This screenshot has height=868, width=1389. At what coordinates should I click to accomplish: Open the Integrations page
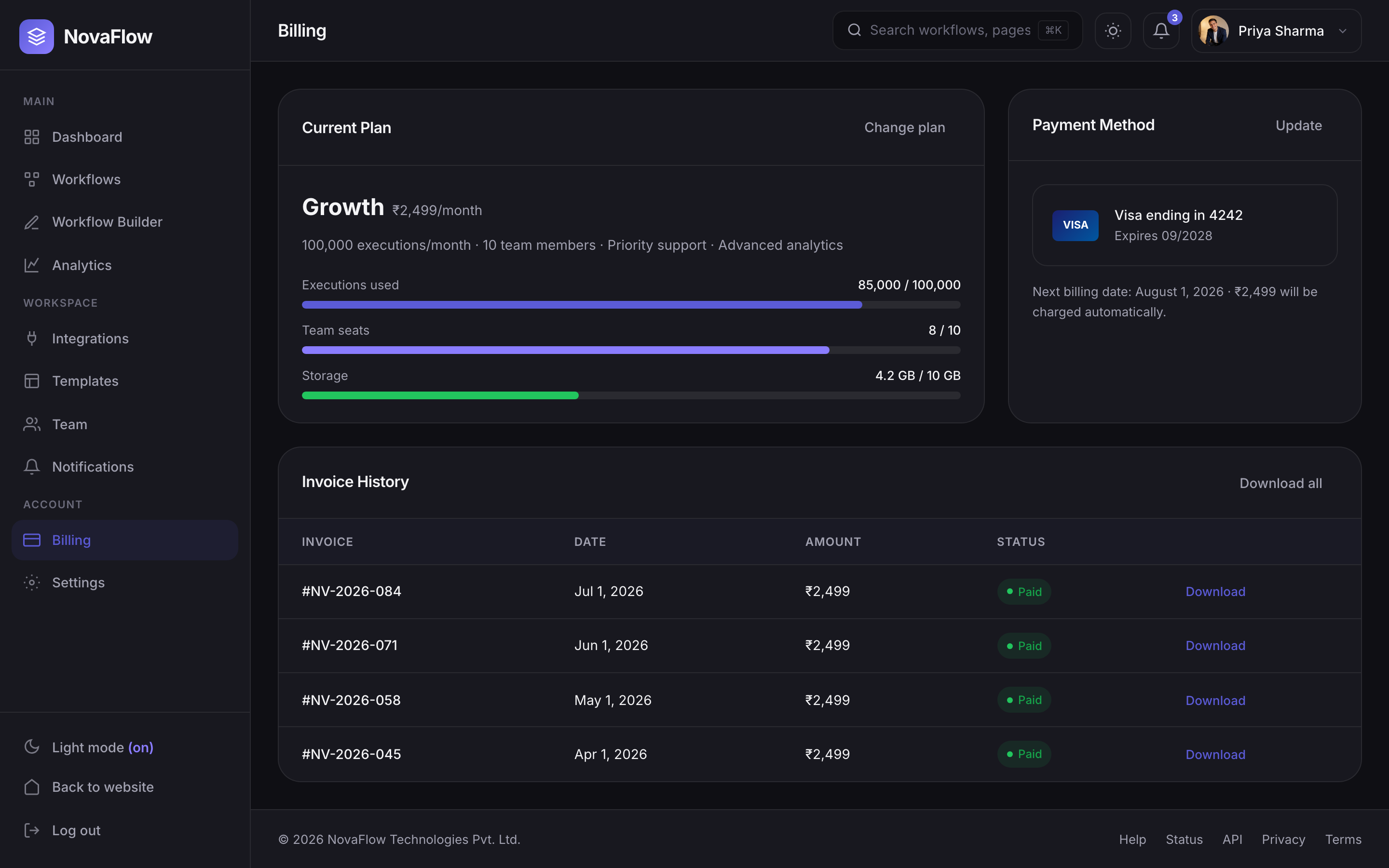tap(124, 338)
